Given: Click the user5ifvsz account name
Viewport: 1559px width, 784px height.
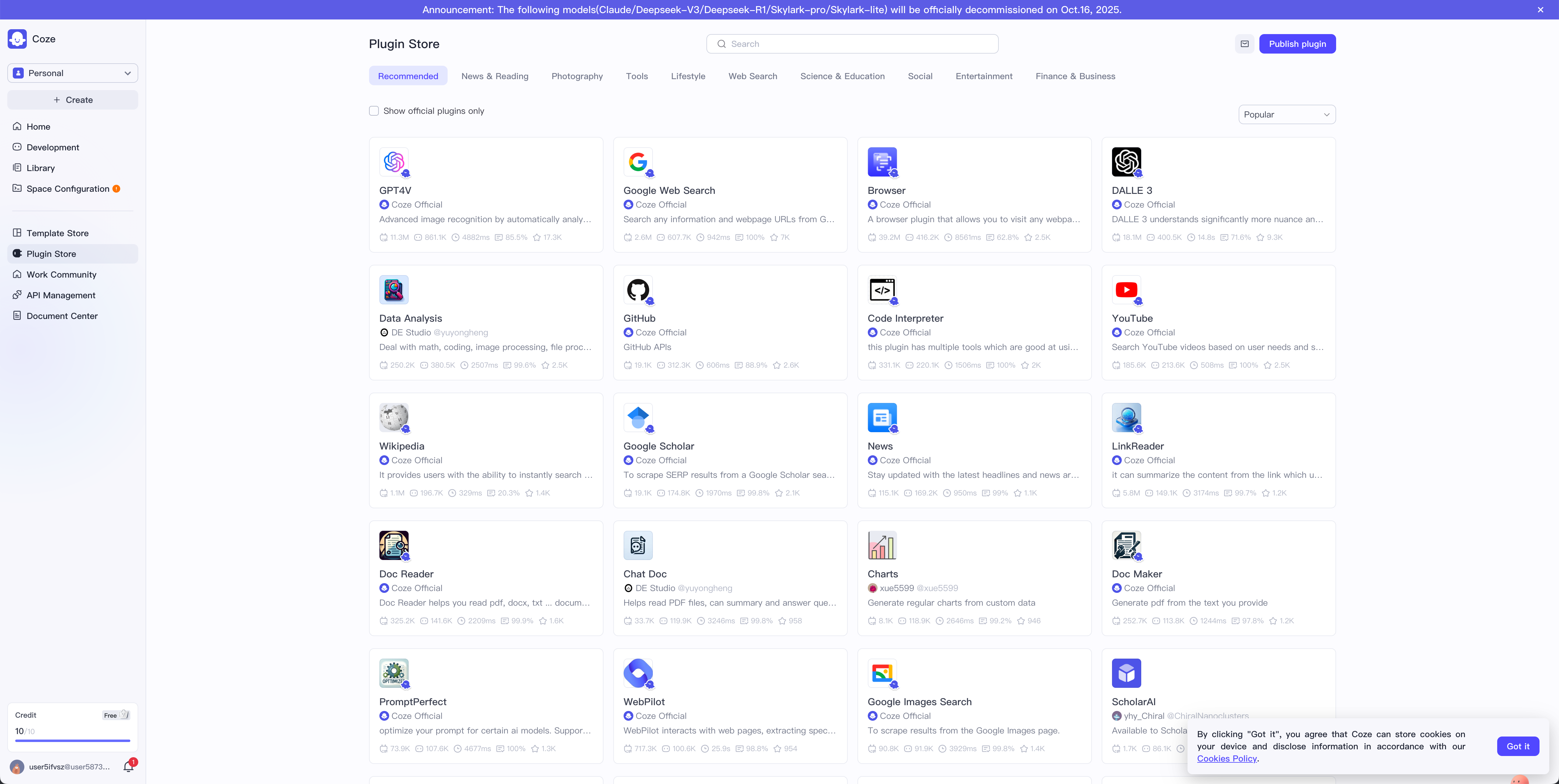Looking at the screenshot, I should pyautogui.click(x=70, y=767).
